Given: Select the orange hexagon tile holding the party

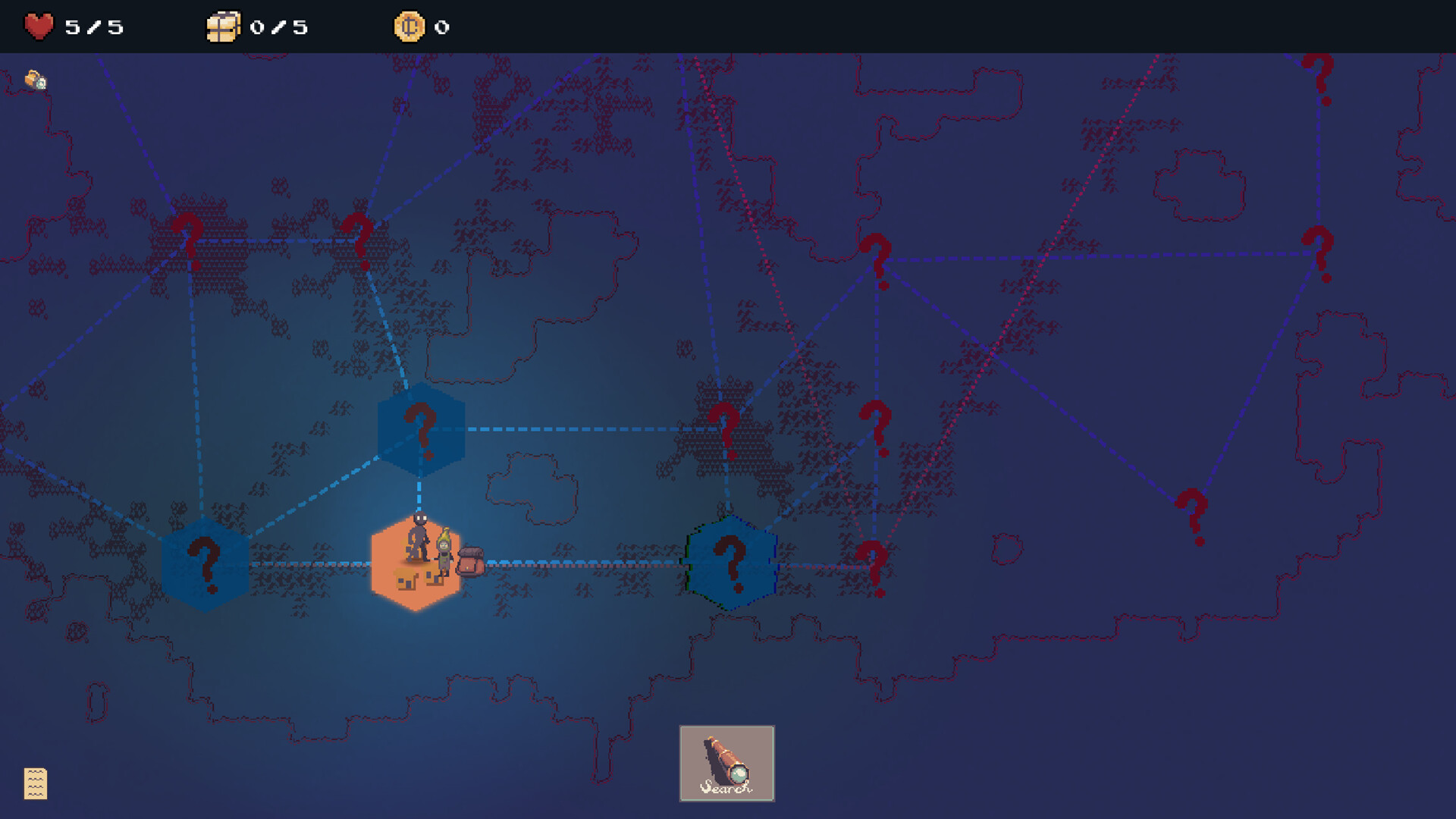Looking at the screenshot, I should coord(415,564).
